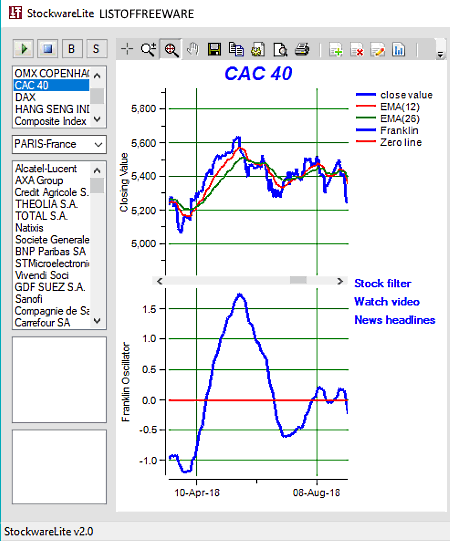The width and height of the screenshot is (450, 541).
Task: Select DAX in the index list
Action: (51, 97)
